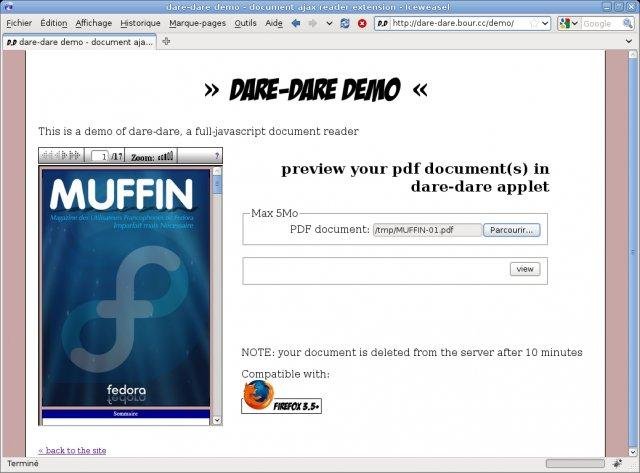640x473 pixels.
Task: Click the Parcourir... browse button
Action: tap(511, 230)
